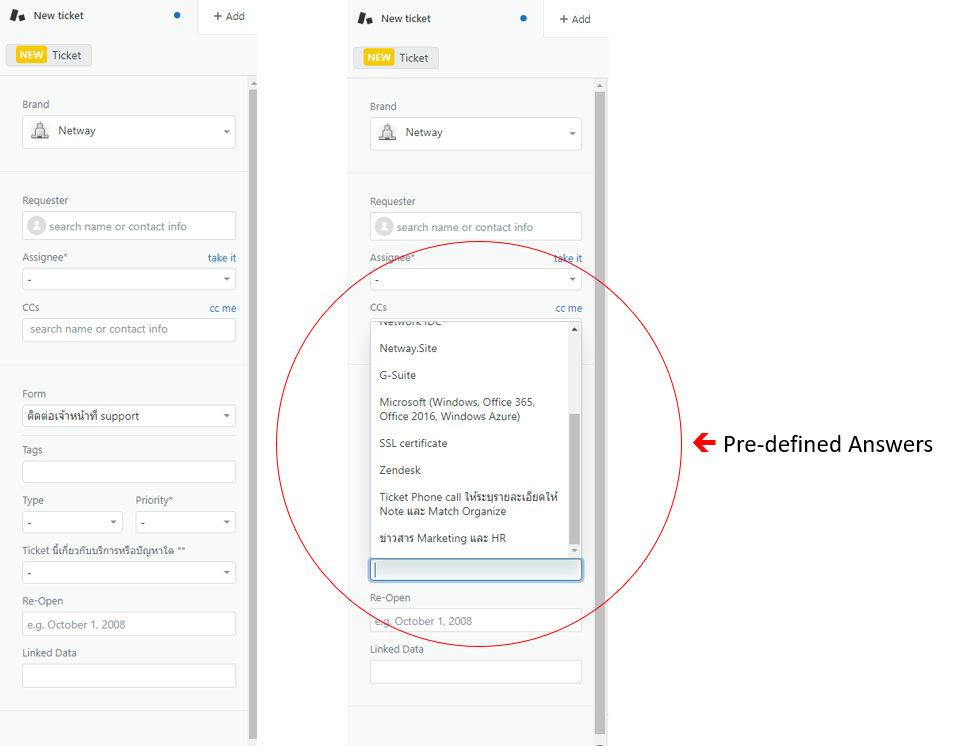Pick the 'Zendesk' option in the dropdown list
This screenshot has width=978, height=746.
(x=400, y=470)
